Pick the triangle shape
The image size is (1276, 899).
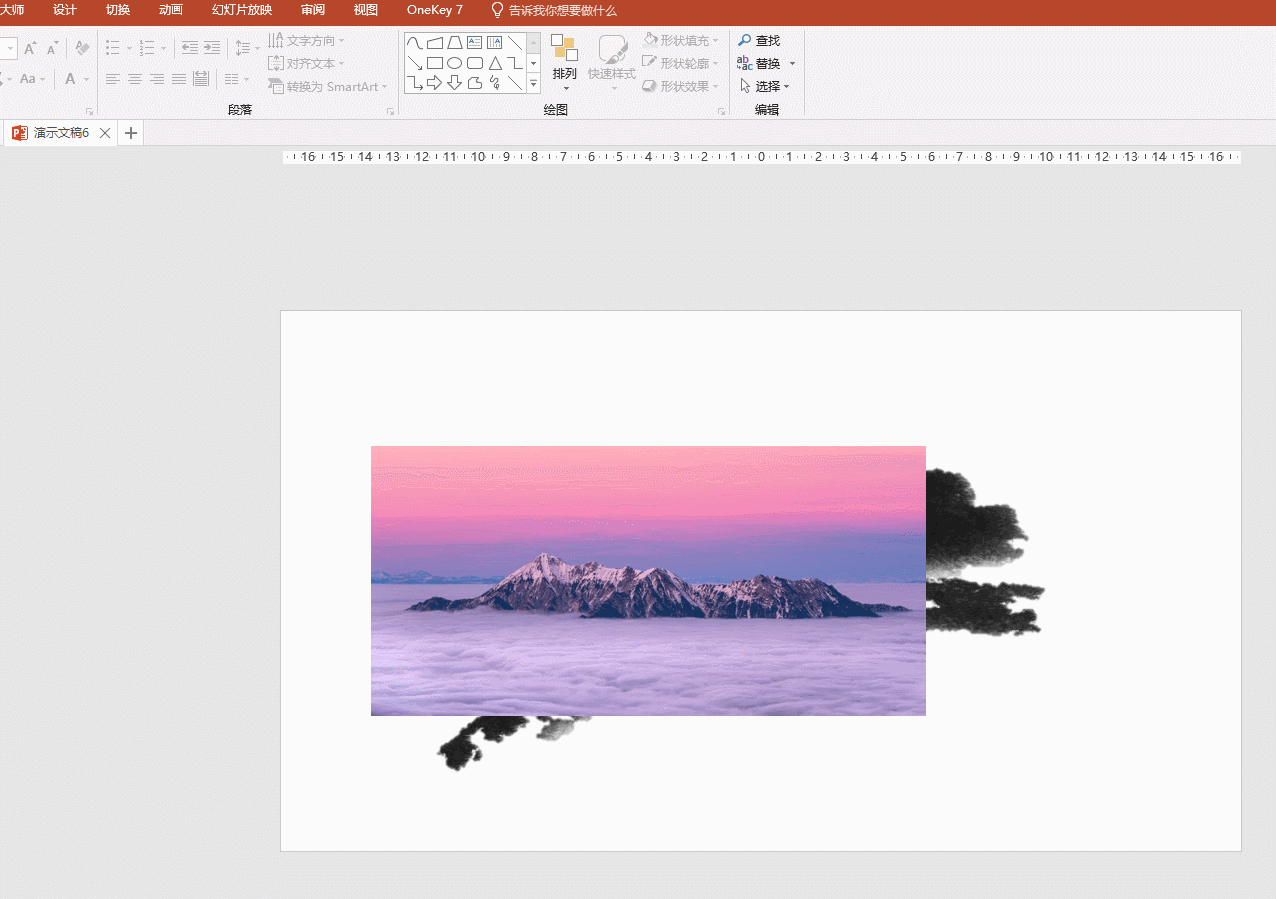pyautogui.click(x=494, y=63)
